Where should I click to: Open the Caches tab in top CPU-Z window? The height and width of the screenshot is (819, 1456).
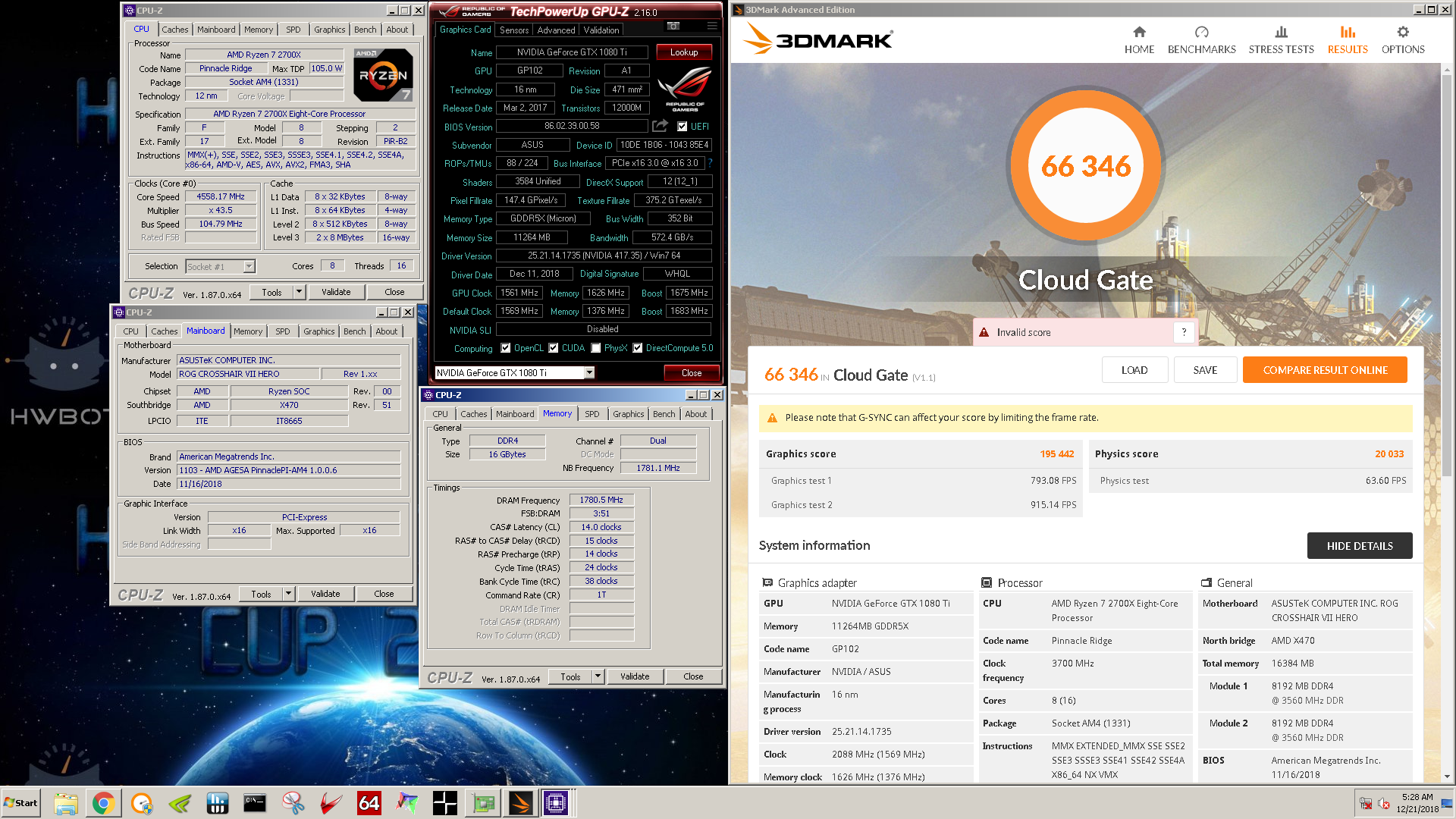tap(174, 30)
